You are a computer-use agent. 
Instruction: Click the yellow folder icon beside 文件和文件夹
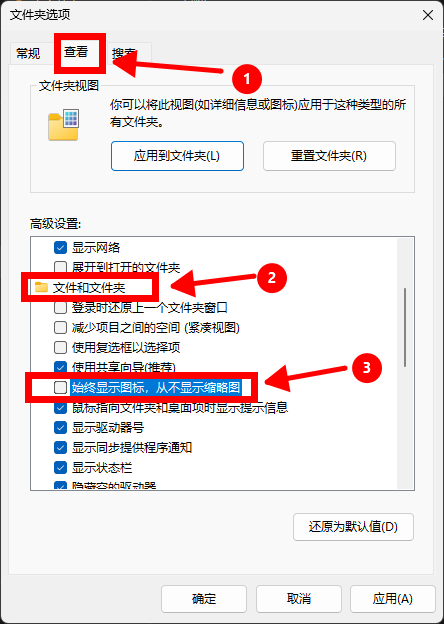41,287
